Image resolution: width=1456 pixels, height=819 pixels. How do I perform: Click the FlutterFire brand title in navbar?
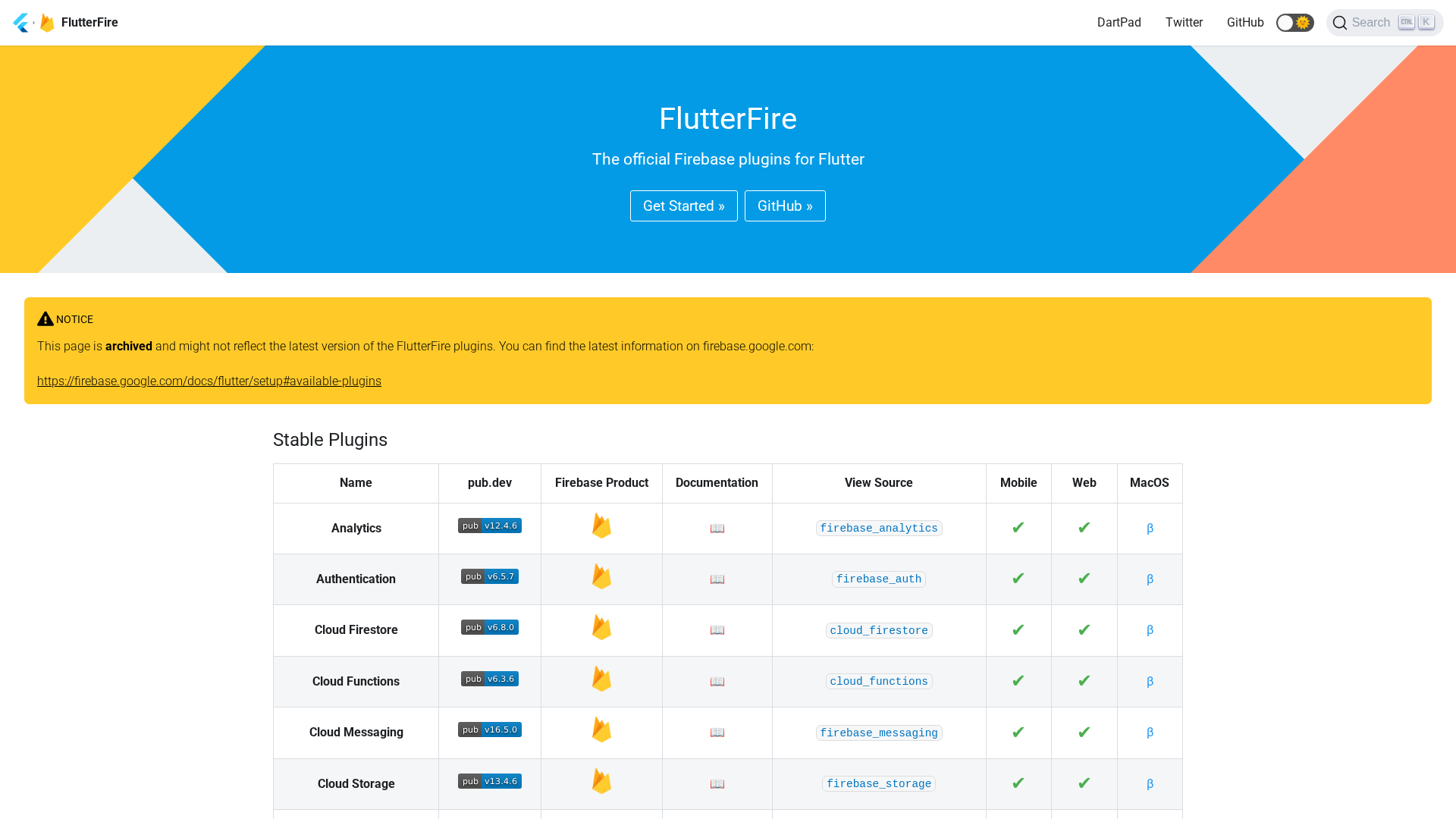pos(89,23)
